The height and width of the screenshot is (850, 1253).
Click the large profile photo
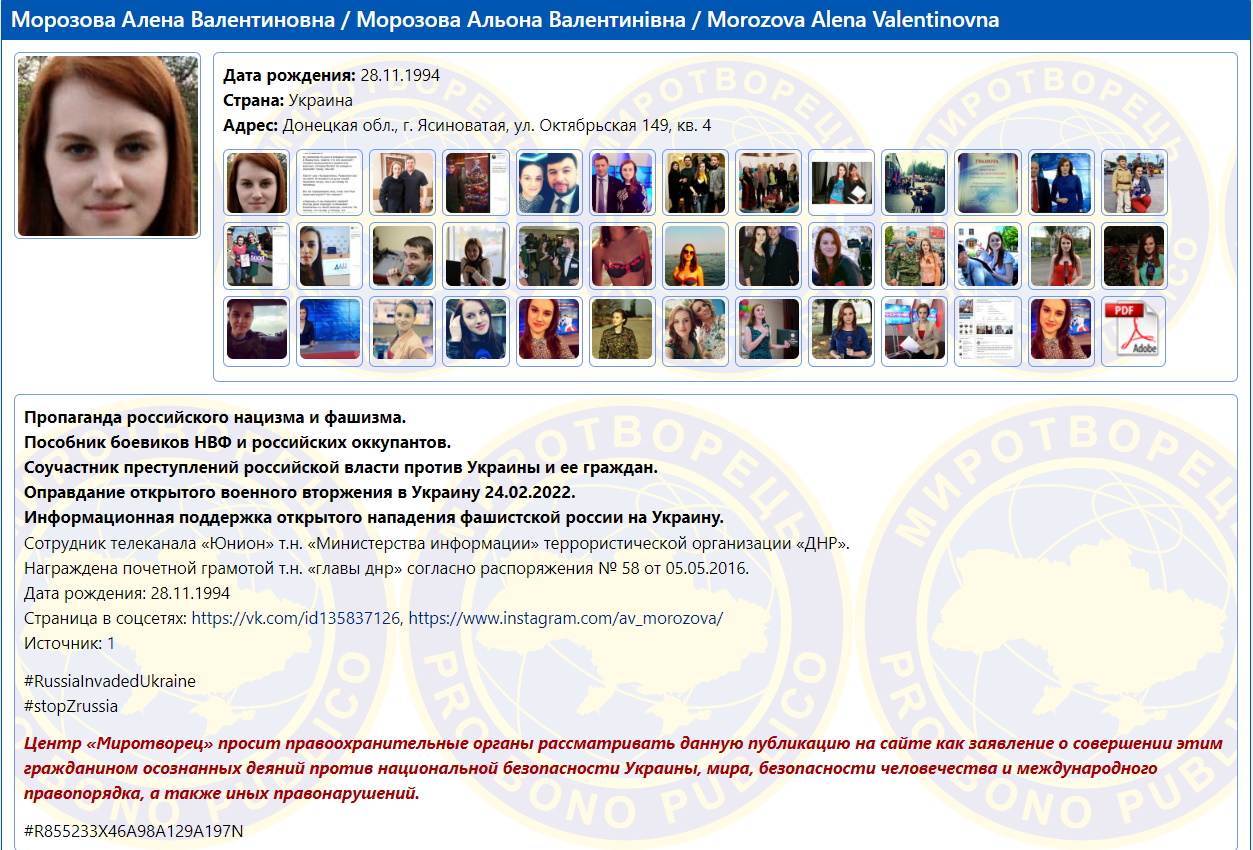coord(108,146)
